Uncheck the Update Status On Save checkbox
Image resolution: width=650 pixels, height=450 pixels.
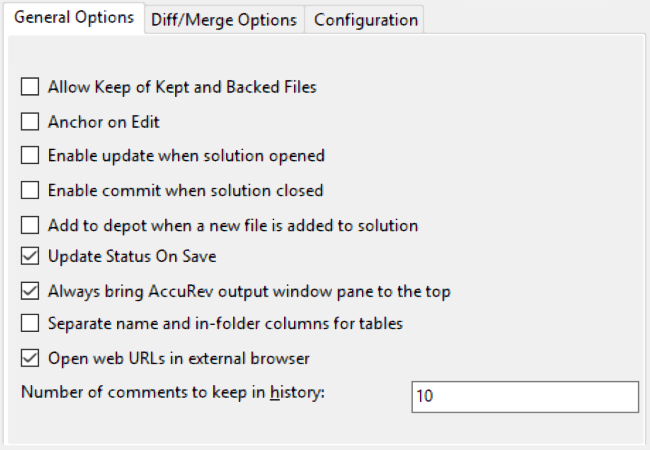(30, 257)
